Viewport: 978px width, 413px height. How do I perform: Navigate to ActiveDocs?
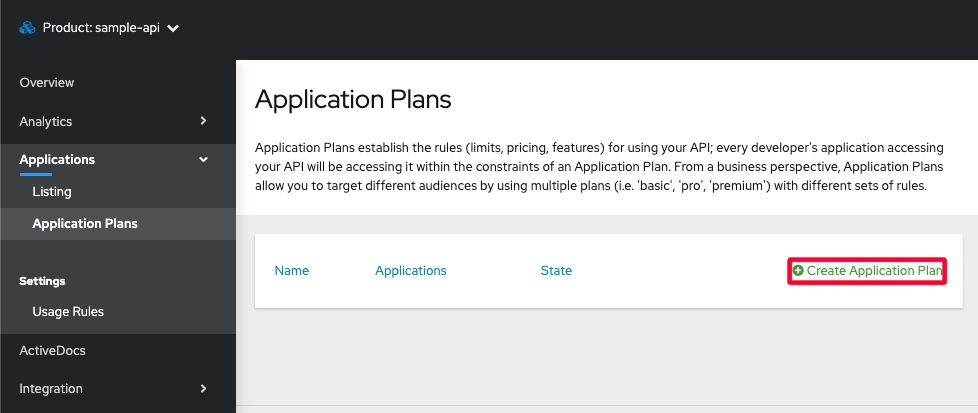[53, 350]
